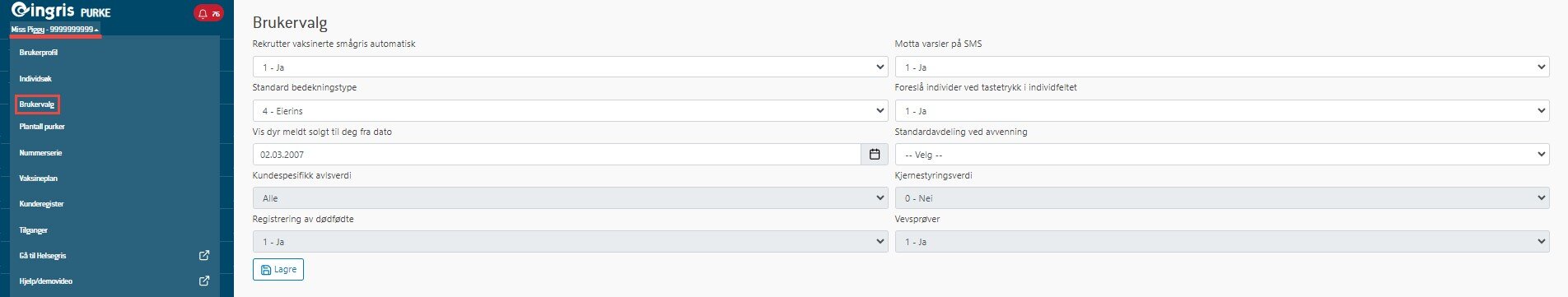This screenshot has height=297, width=1568.
Task: Save settings with the Lagre button
Action: coord(278,270)
